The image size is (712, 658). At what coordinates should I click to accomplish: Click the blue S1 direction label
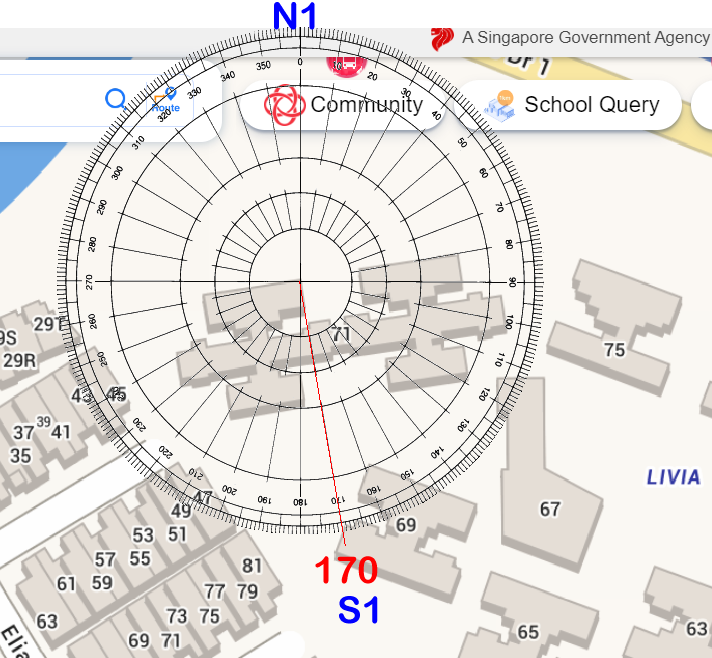click(x=358, y=610)
